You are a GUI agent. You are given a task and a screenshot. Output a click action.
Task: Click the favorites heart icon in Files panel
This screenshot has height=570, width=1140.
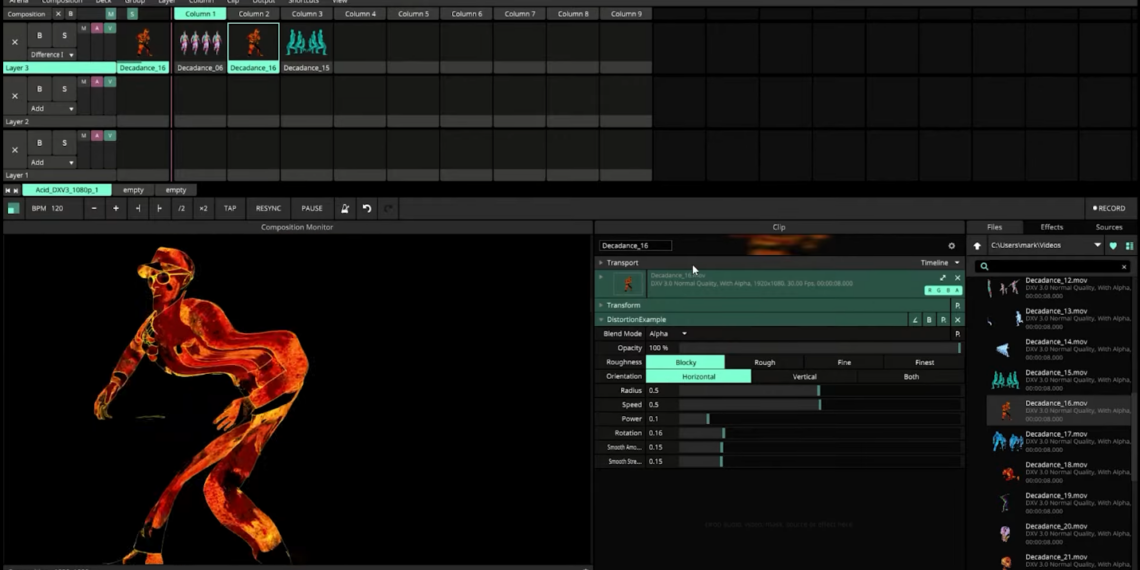[1113, 245]
